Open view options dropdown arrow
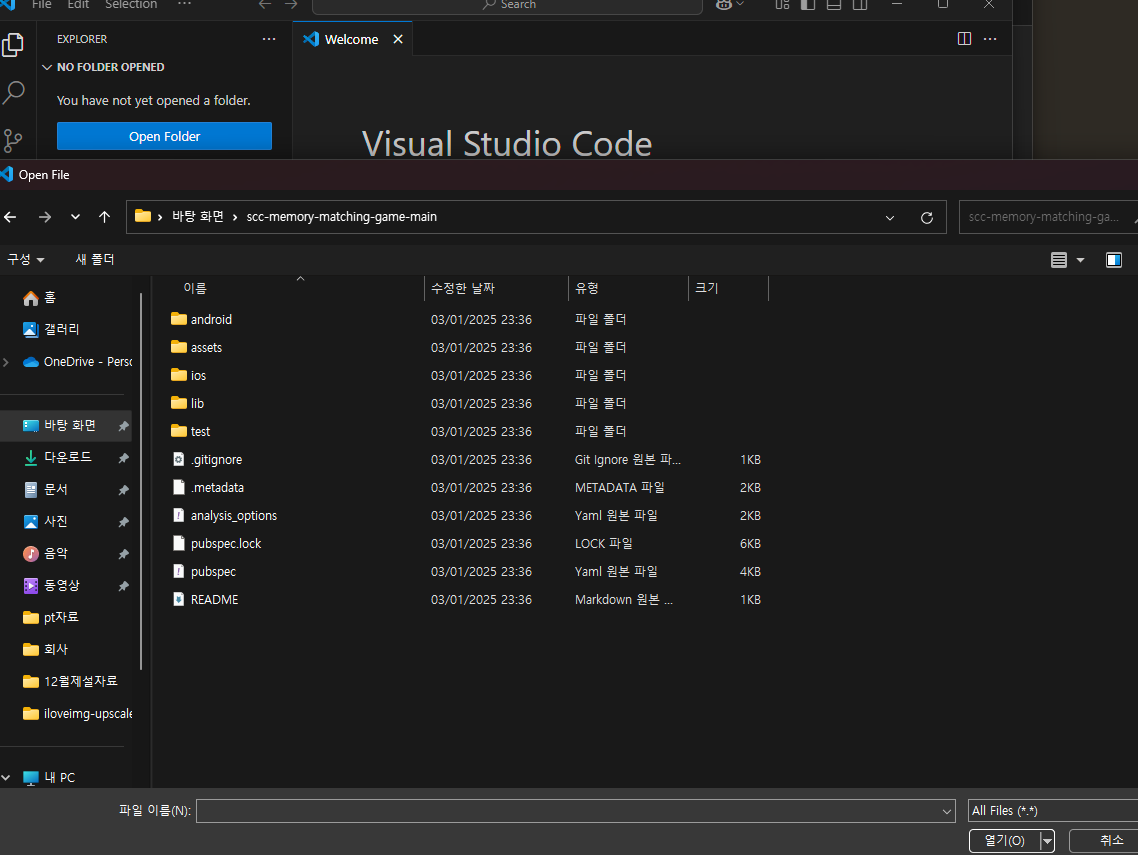Screen dimensions: 1138x855 click(1080, 260)
